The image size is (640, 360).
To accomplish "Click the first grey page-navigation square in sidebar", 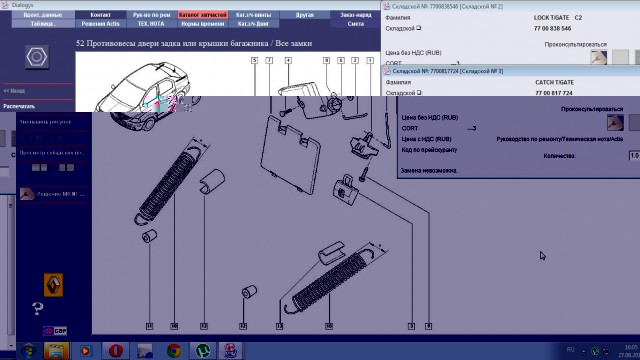I will click(36, 167).
